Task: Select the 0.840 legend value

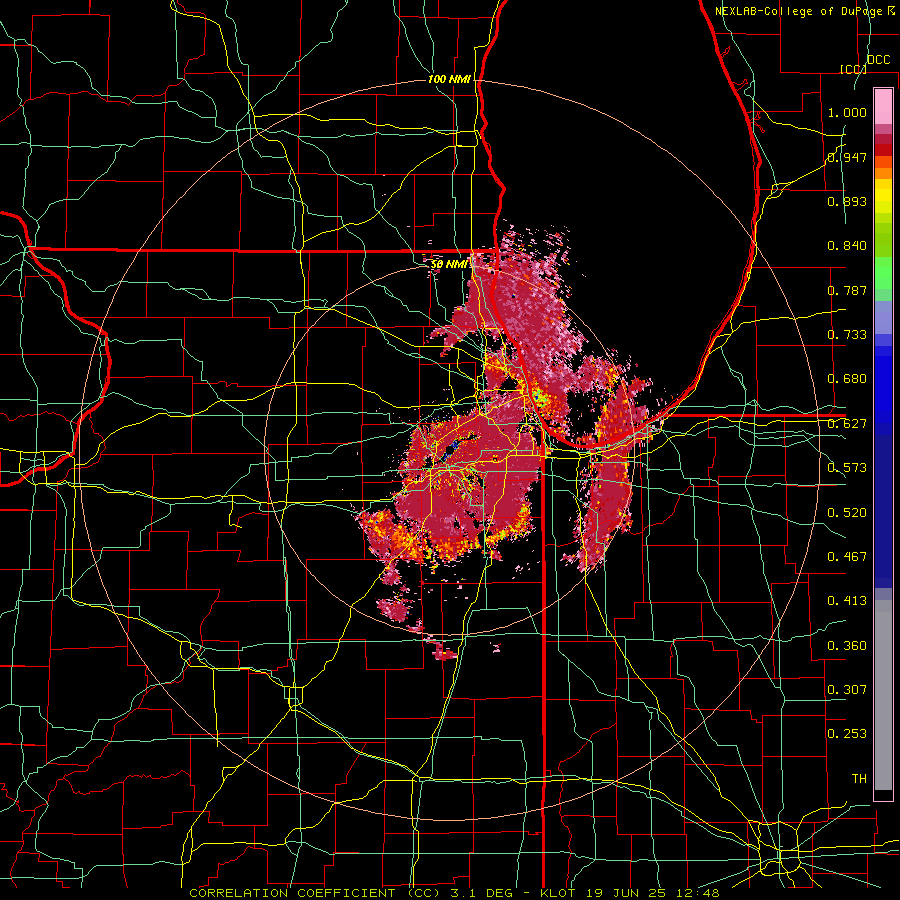Action: click(x=847, y=246)
